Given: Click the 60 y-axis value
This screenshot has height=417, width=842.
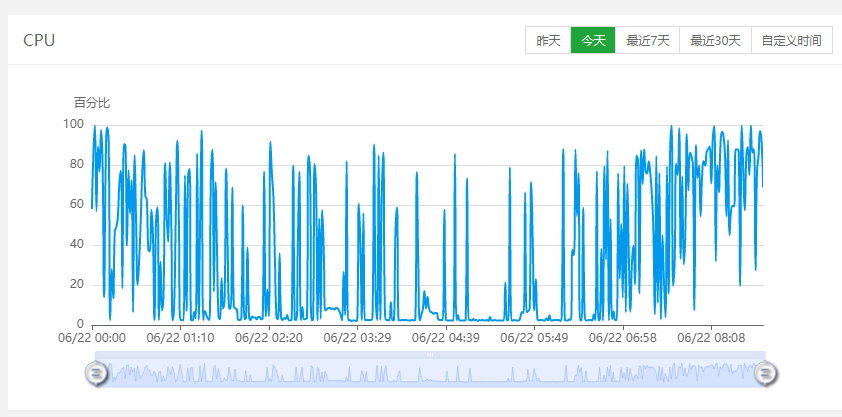Looking at the screenshot, I should tap(77, 204).
